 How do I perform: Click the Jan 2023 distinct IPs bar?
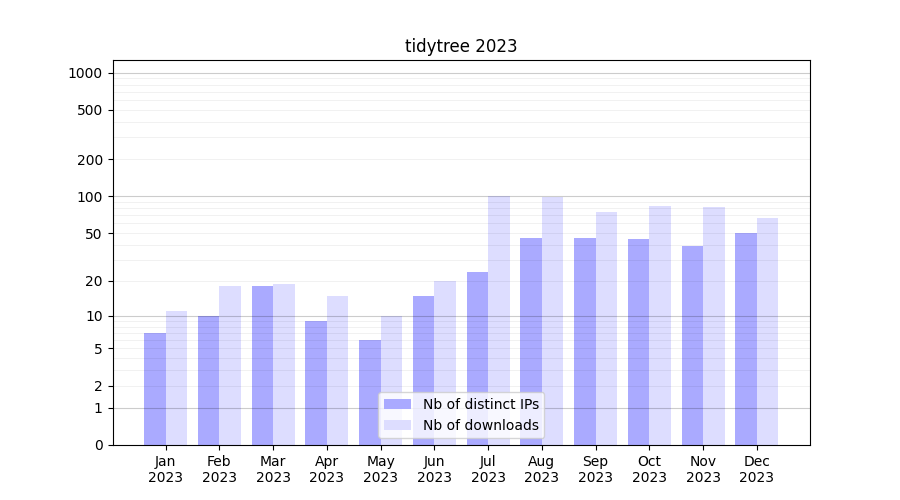tap(155, 389)
